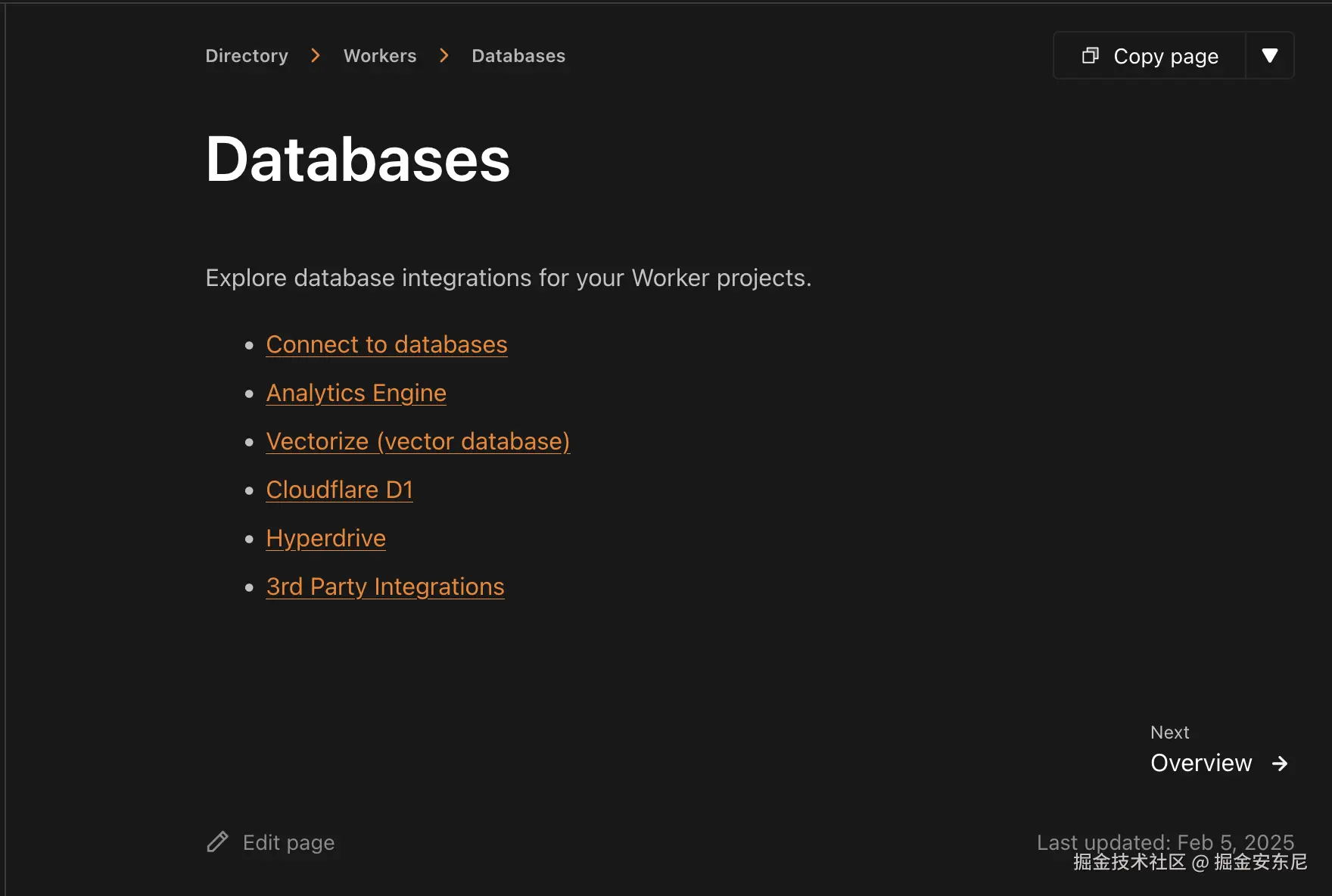Image resolution: width=1332 pixels, height=896 pixels.
Task: Click the pencil icon beside Edit page
Action: point(217,842)
